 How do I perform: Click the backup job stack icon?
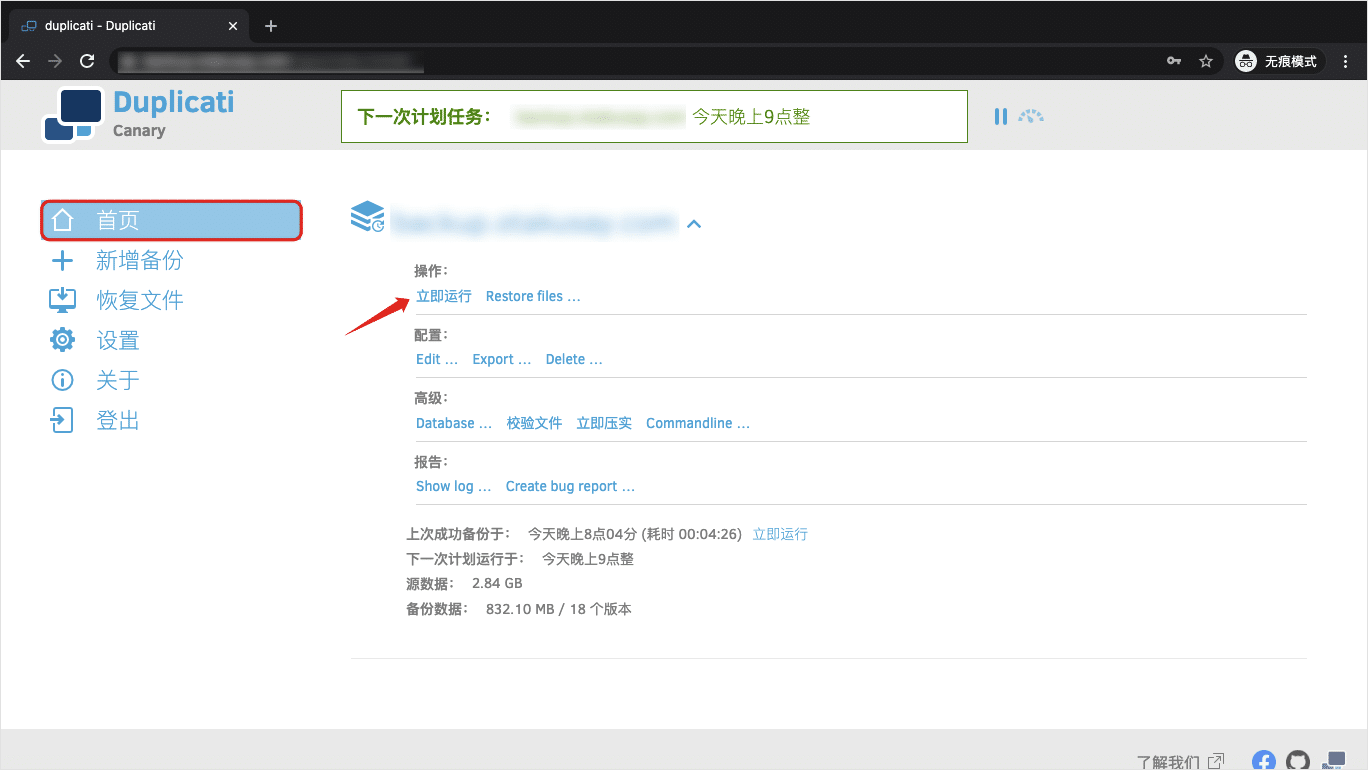tap(368, 216)
